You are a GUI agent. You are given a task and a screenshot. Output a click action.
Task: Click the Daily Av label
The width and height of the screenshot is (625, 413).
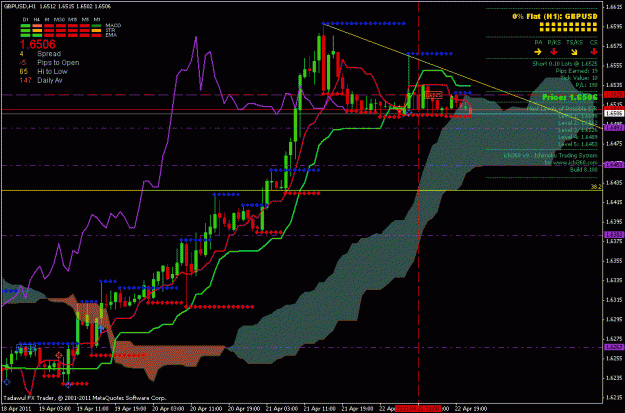pos(50,80)
